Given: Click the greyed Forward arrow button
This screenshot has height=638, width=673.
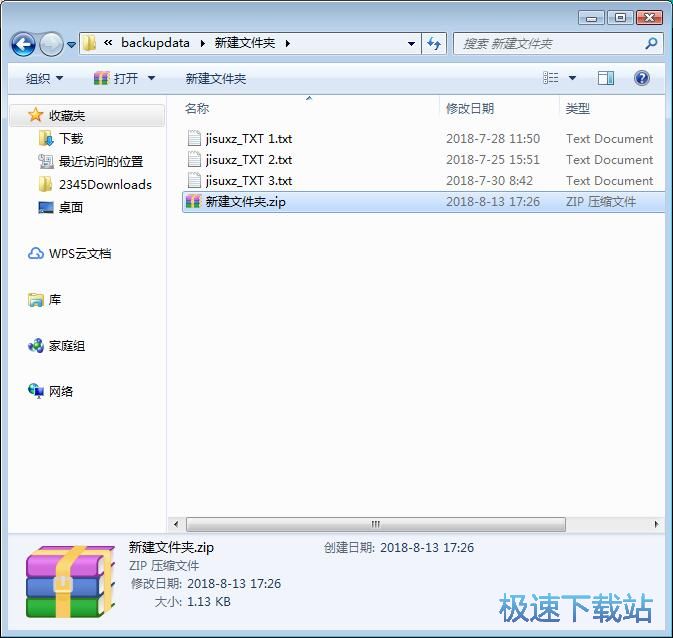Looking at the screenshot, I should 51,44.
